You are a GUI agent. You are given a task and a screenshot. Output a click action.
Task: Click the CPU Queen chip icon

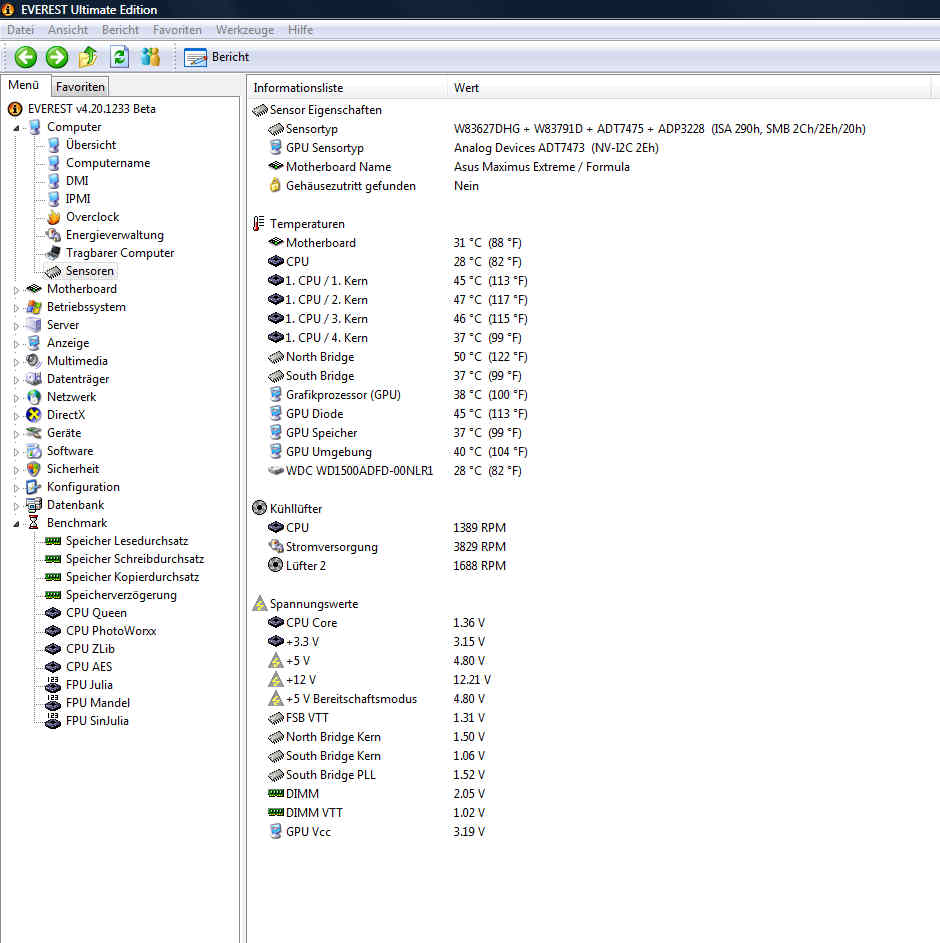point(53,613)
